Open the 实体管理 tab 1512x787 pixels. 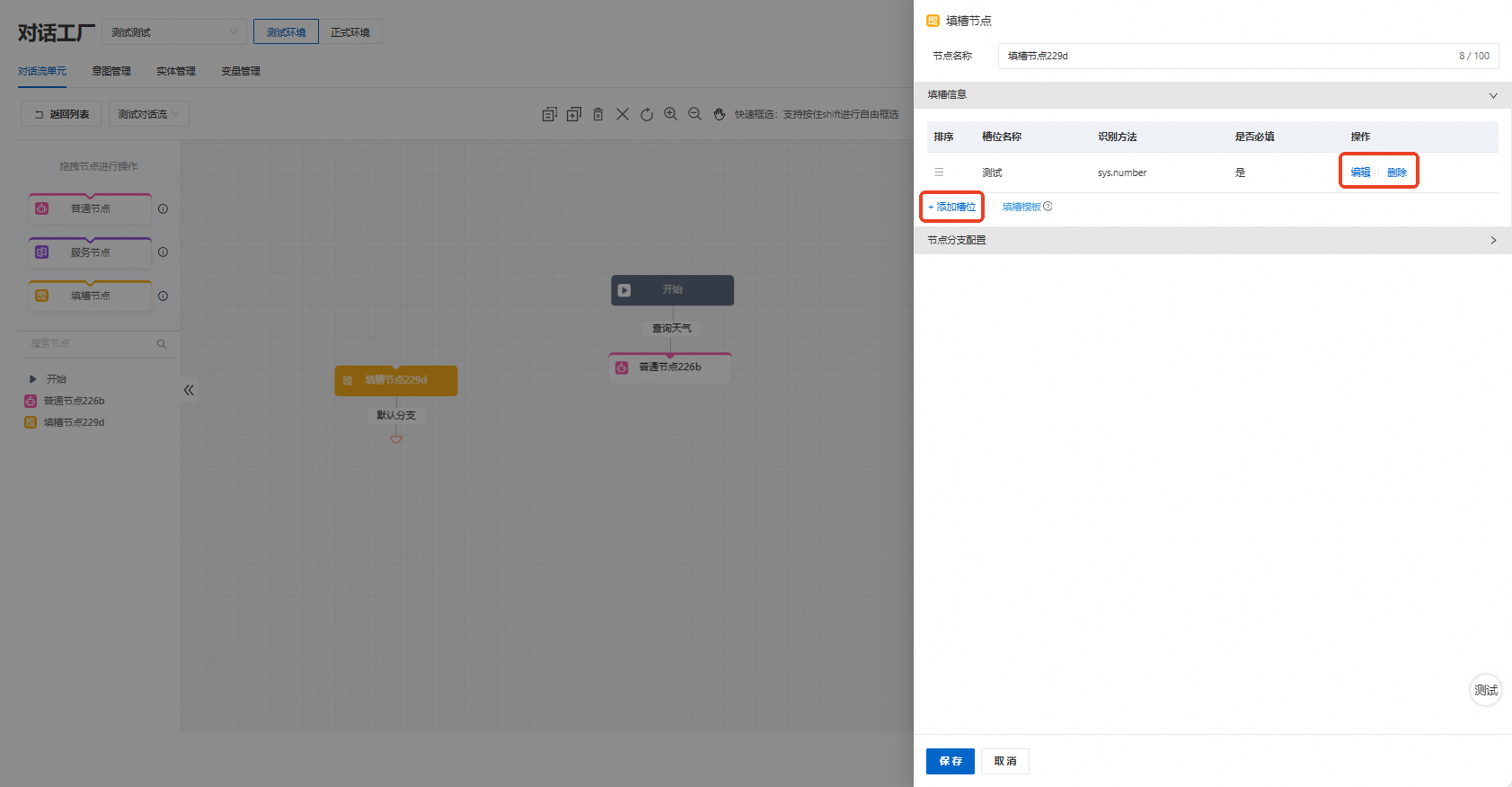click(x=176, y=71)
